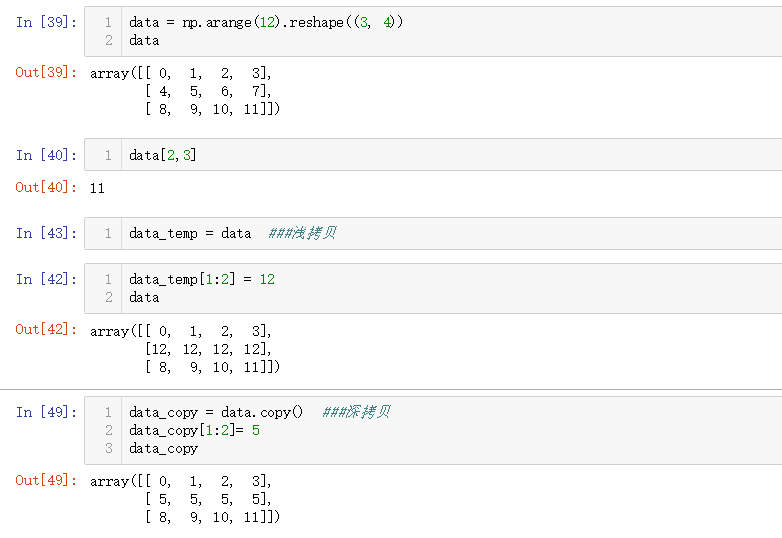This screenshot has width=782, height=538.
Task: Click the Out[42] prompt label
Action: point(46,330)
